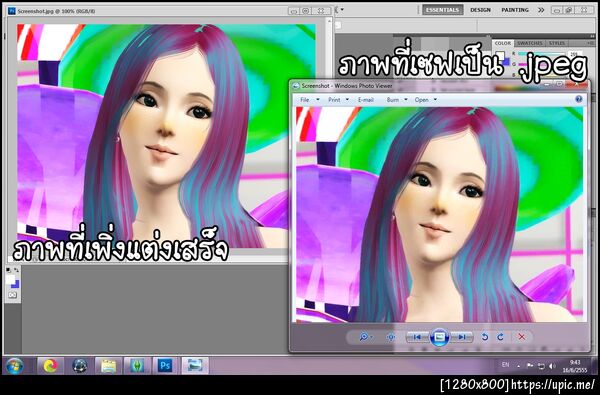This screenshot has width=600, height=395.
Task: Switch to Photo Viewer via the taskbar
Action: tap(195, 366)
